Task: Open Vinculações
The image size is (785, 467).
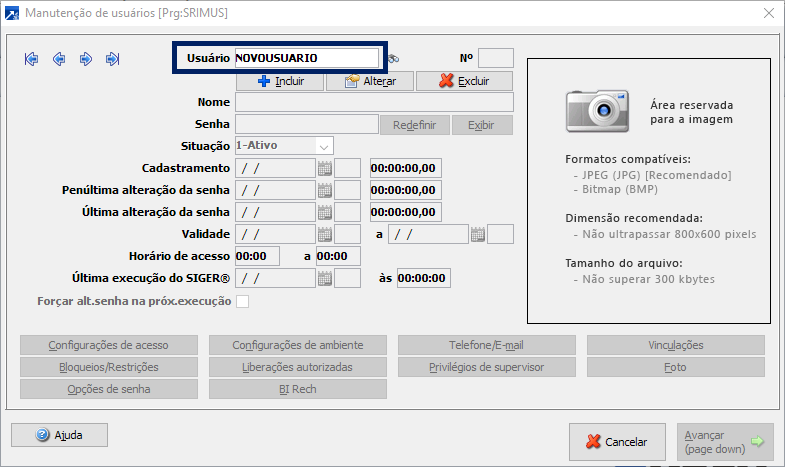Action: click(676, 345)
